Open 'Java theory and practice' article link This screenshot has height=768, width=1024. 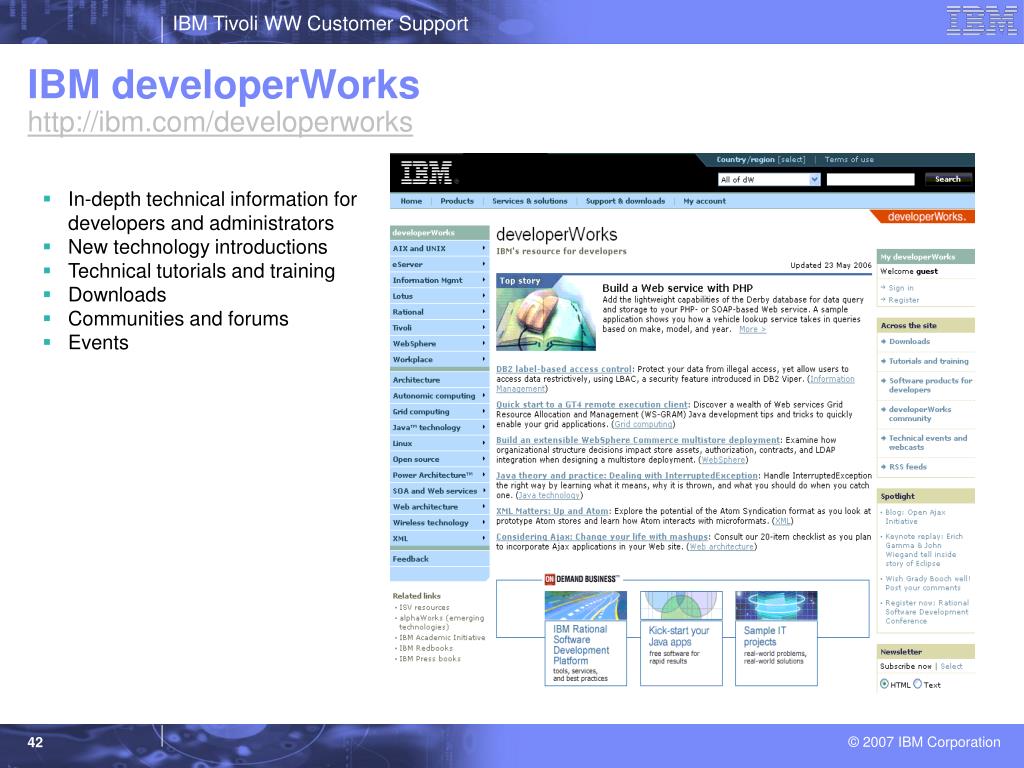(627, 475)
